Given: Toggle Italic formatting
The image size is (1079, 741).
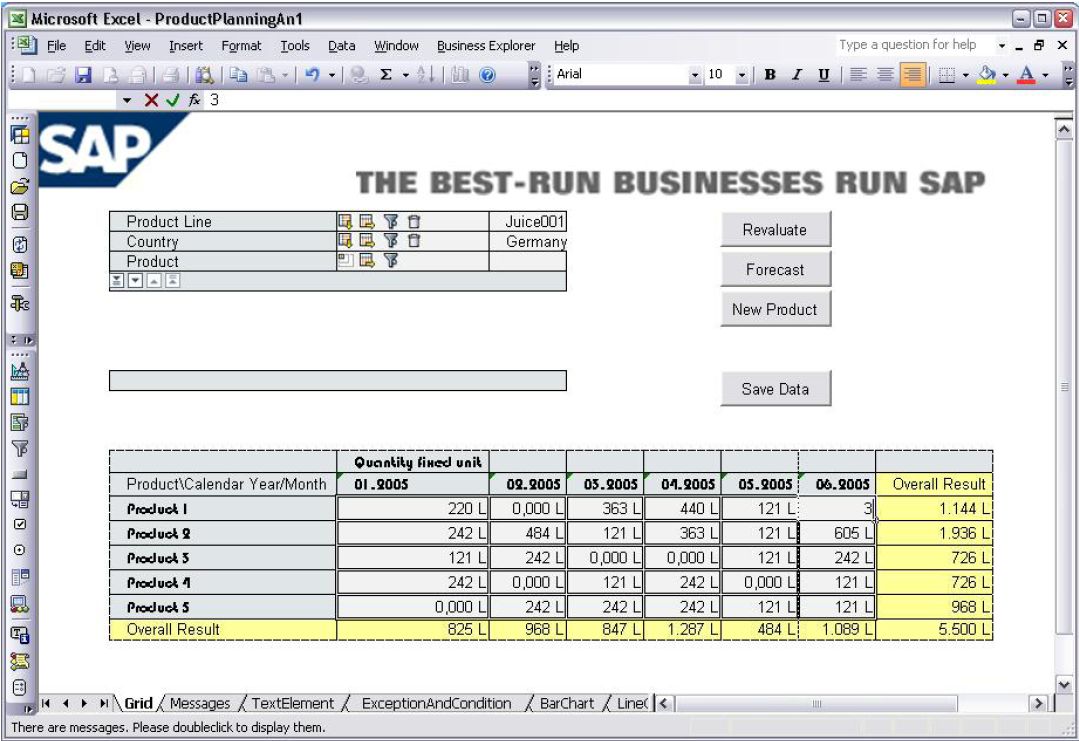Looking at the screenshot, I should click(x=797, y=74).
